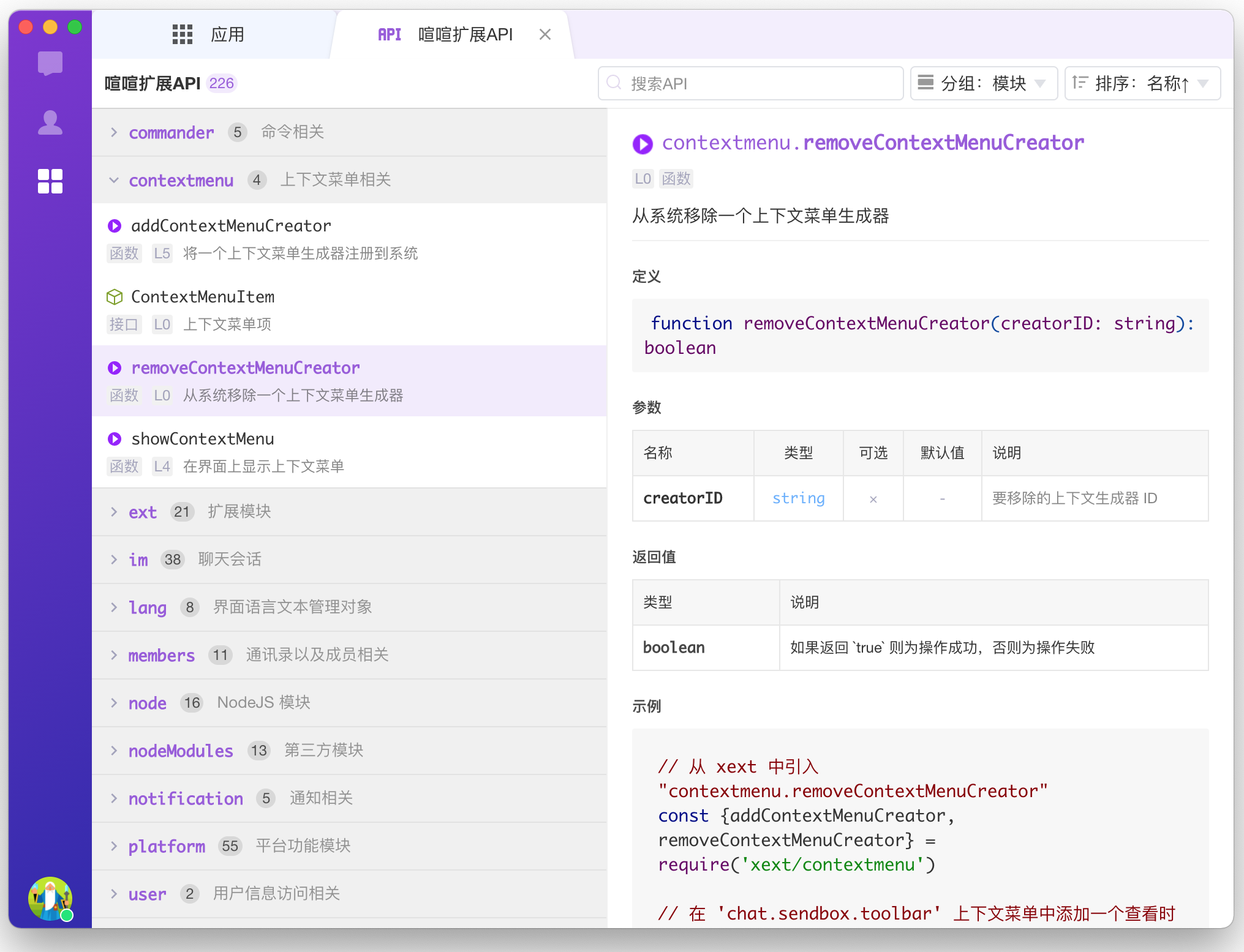Click the purple play icon in detail header
The width and height of the screenshot is (1244, 952).
tap(643, 144)
